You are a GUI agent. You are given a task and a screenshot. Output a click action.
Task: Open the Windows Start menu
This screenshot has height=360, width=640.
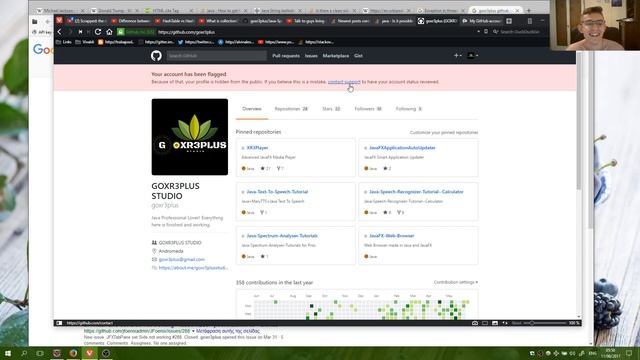pos(8,353)
